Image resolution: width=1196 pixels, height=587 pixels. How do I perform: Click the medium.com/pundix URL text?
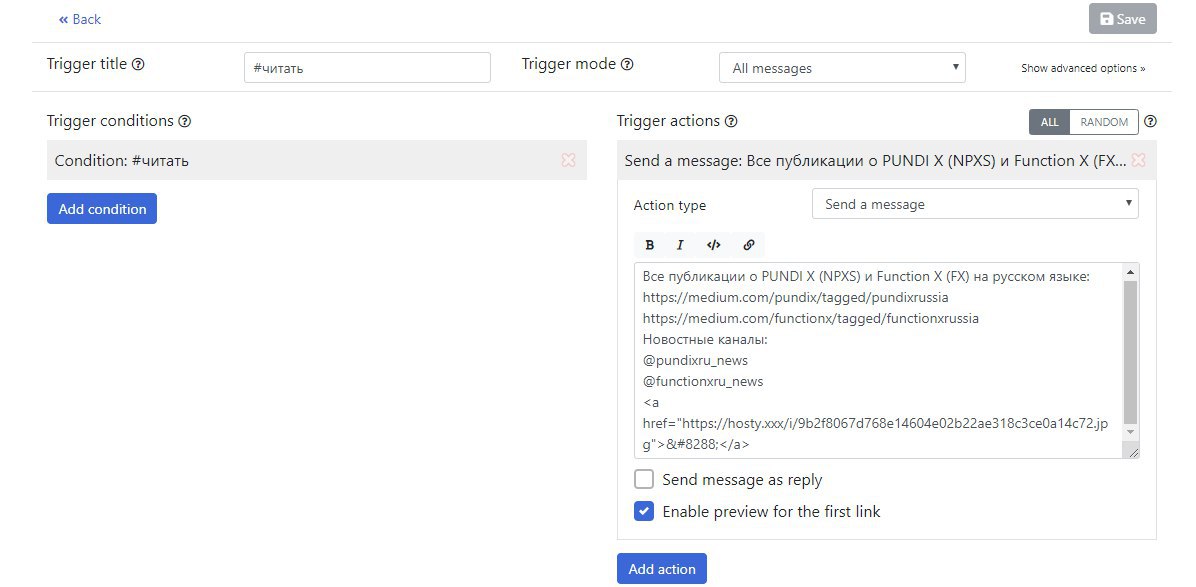796,297
